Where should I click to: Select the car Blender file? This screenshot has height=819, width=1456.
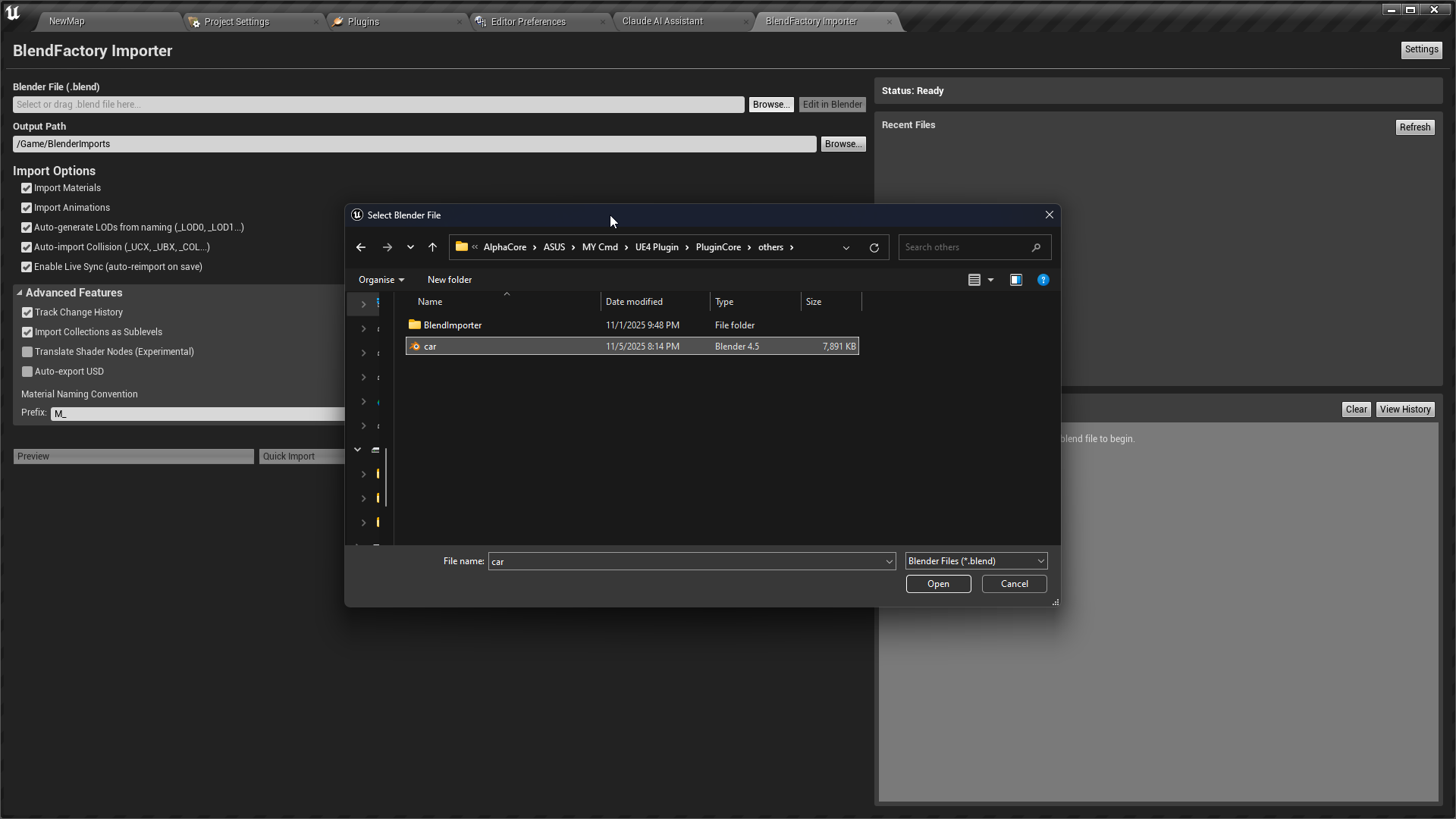point(632,347)
